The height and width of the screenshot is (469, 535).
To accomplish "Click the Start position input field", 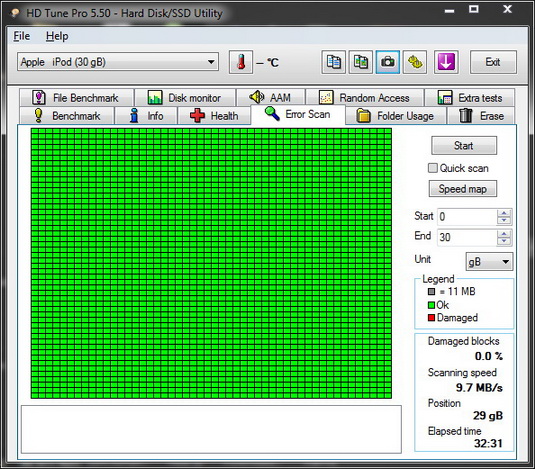I will point(467,217).
